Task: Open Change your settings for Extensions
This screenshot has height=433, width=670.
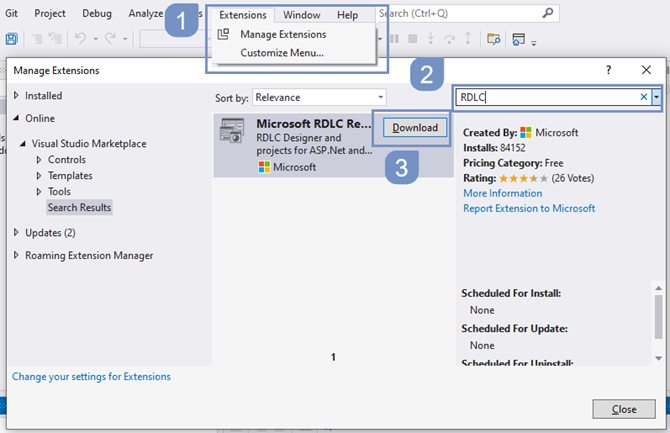Action: (91, 377)
